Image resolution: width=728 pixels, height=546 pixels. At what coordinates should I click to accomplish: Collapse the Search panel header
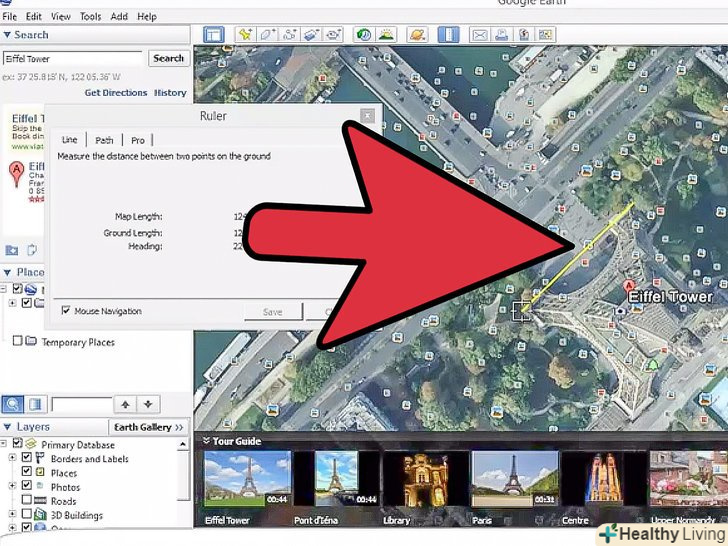point(7,35)
